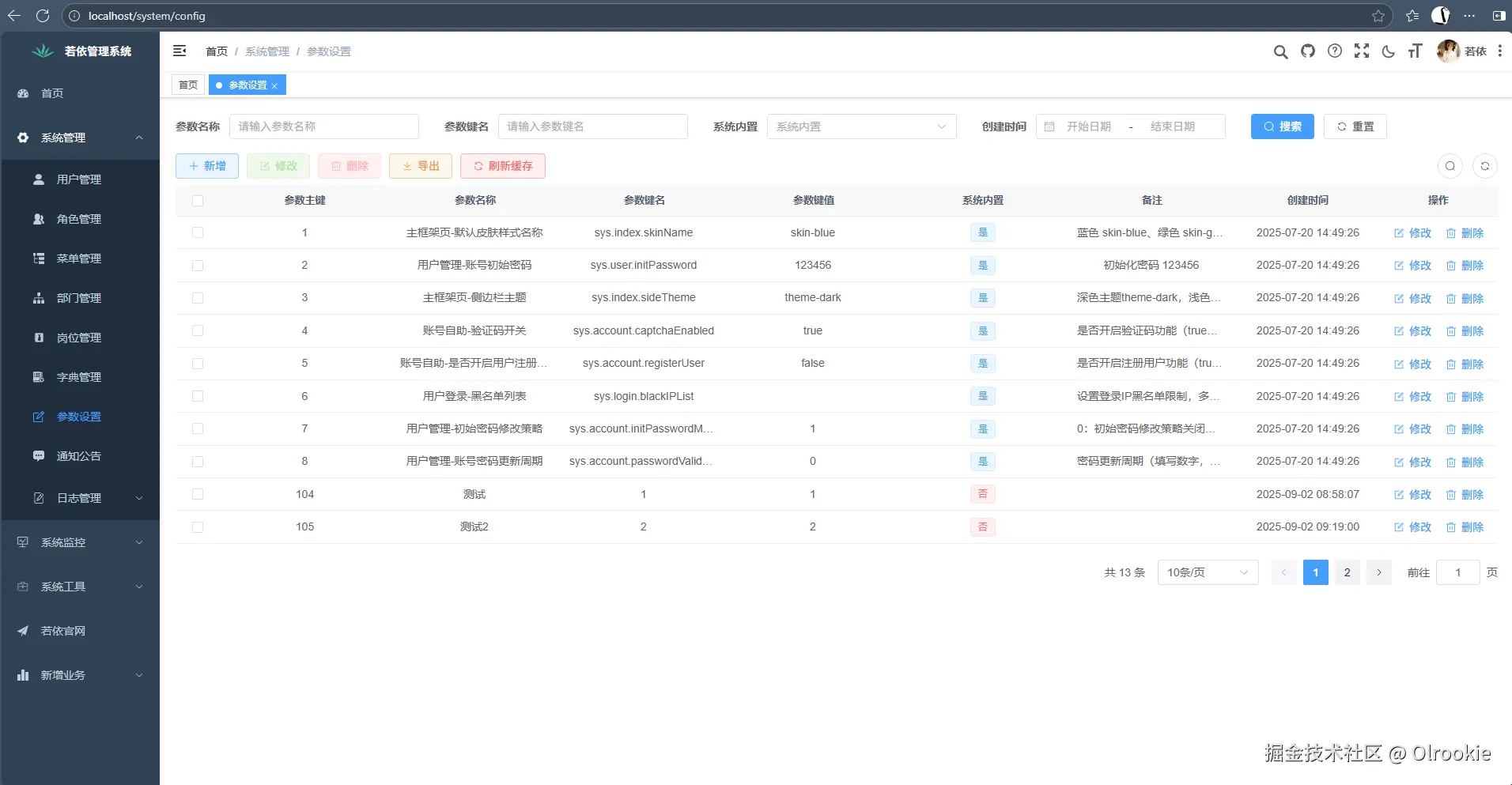
Task: Focus the 参数键名 input field
Action: pyautogui.click(x=593, y=126)
